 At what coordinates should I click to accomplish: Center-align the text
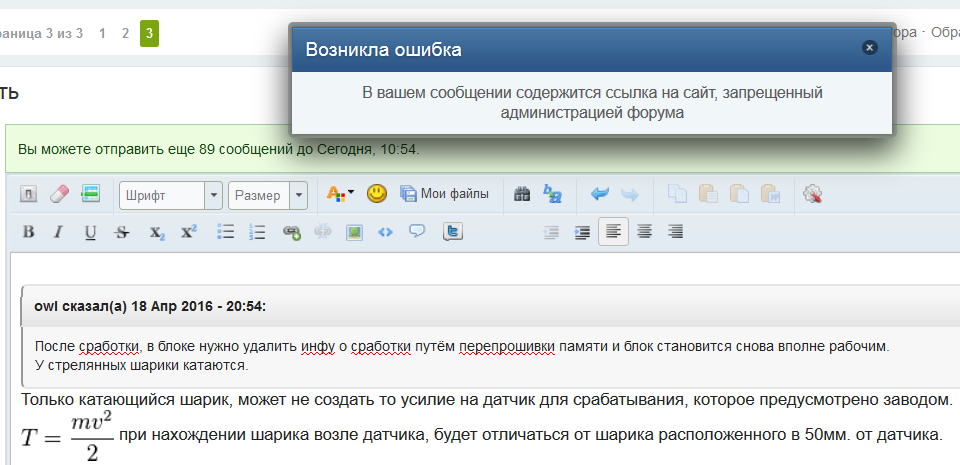tap(645, 232)
